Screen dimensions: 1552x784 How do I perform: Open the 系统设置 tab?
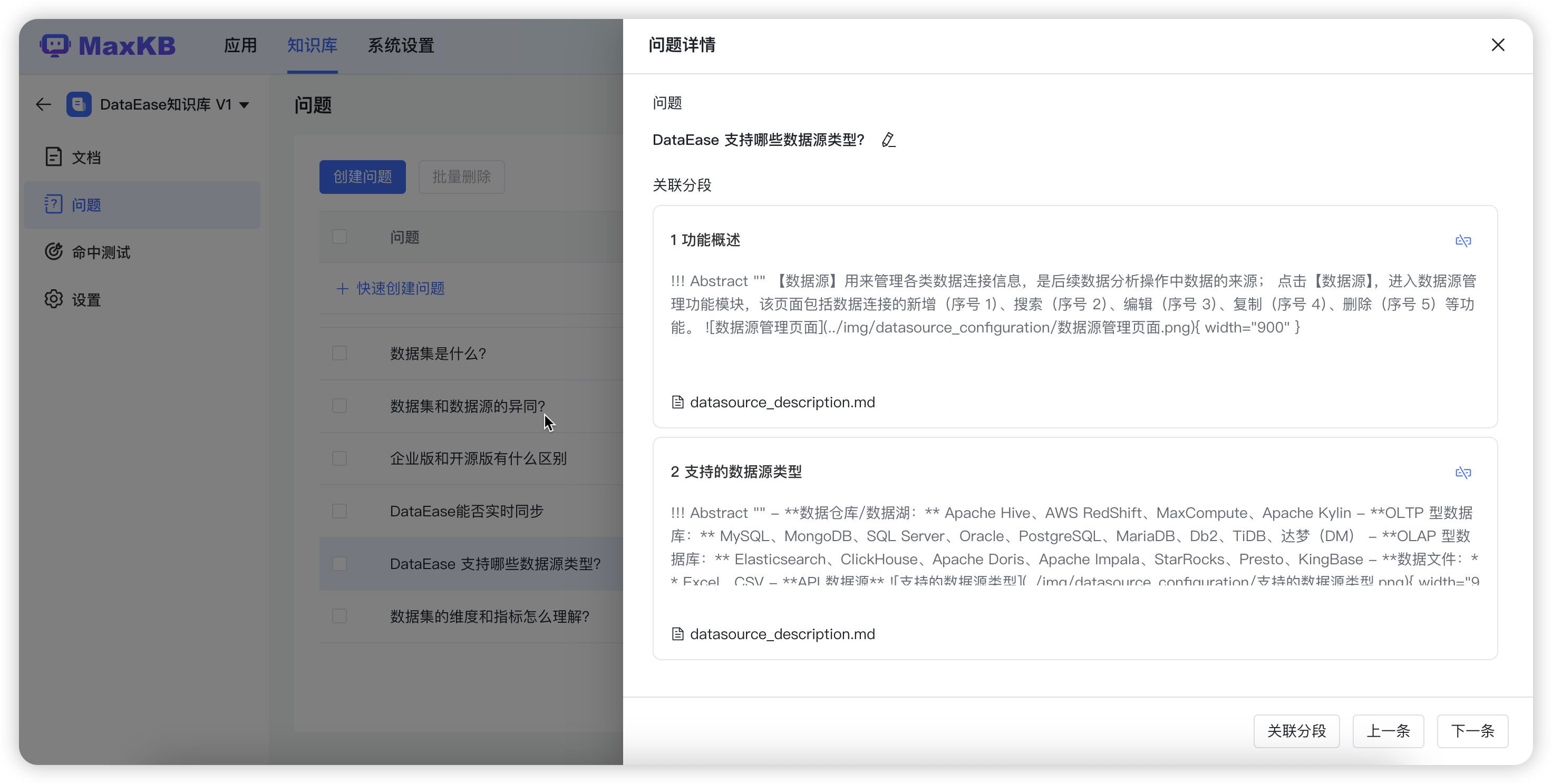click(400, 45)
